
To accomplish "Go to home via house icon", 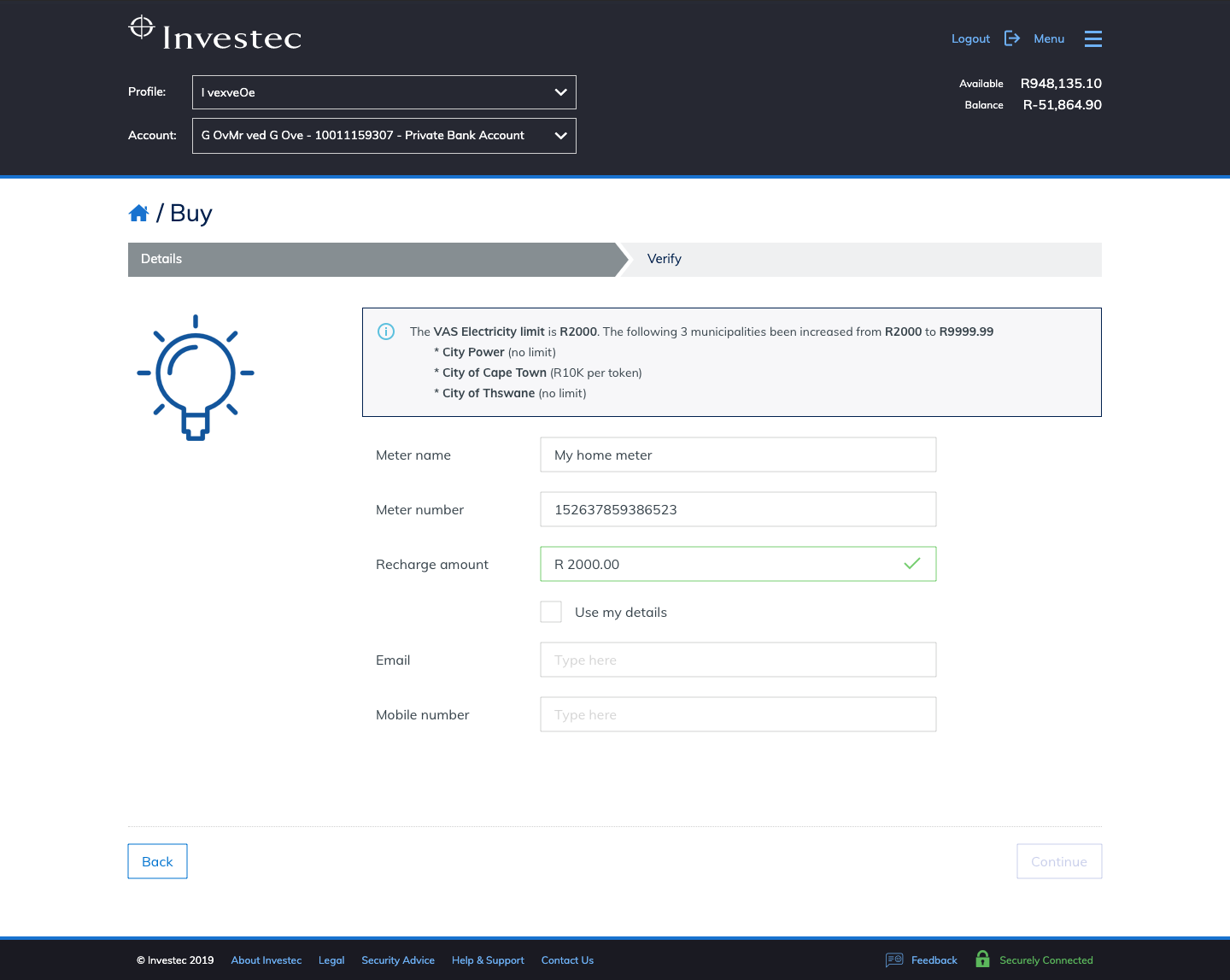I will tap(138, 214).
